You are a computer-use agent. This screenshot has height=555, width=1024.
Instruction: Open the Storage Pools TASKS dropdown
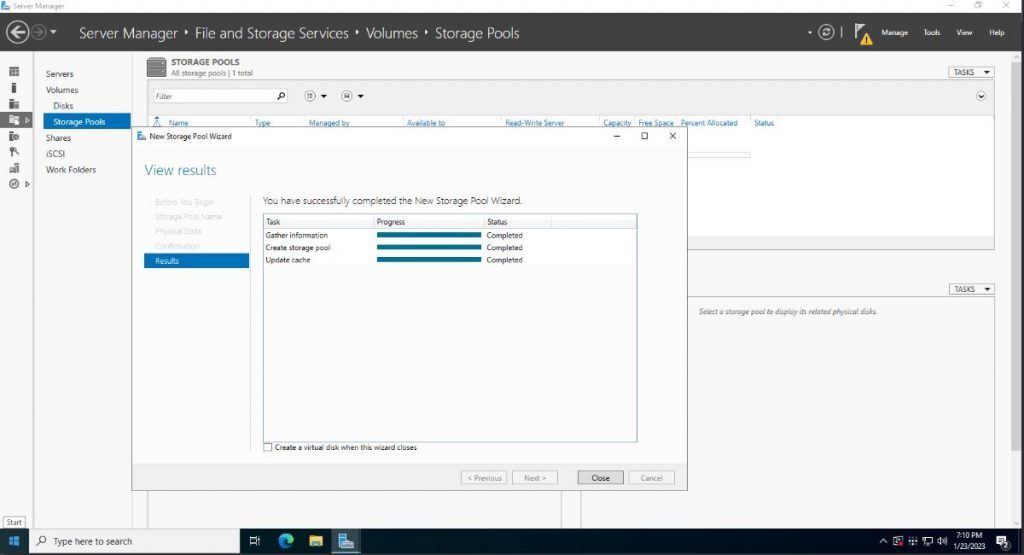[971, 72]
